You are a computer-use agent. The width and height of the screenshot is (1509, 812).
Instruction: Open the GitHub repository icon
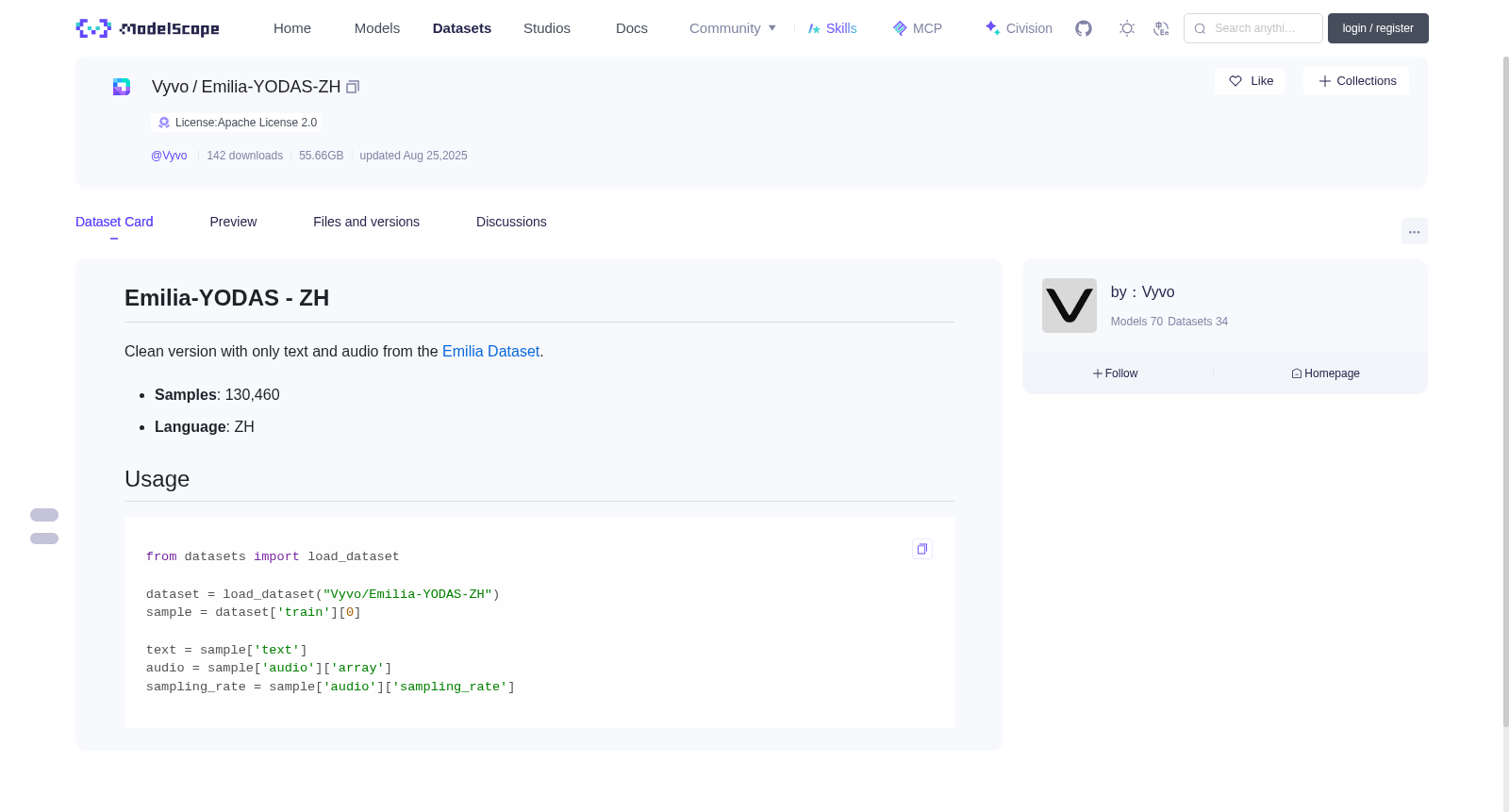pos(1084,28)
